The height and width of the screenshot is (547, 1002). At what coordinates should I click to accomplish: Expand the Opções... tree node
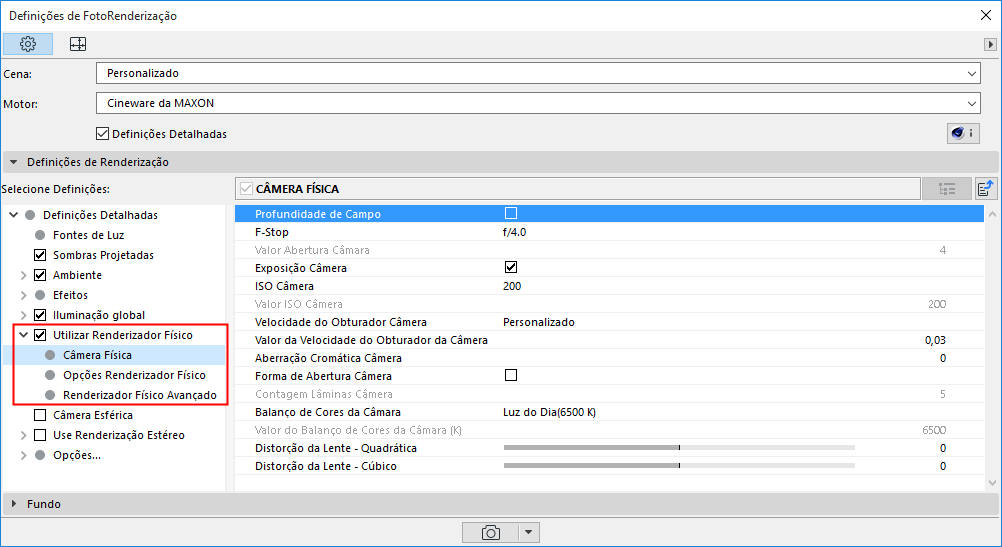pyautogui.click(x=24, y=456)
